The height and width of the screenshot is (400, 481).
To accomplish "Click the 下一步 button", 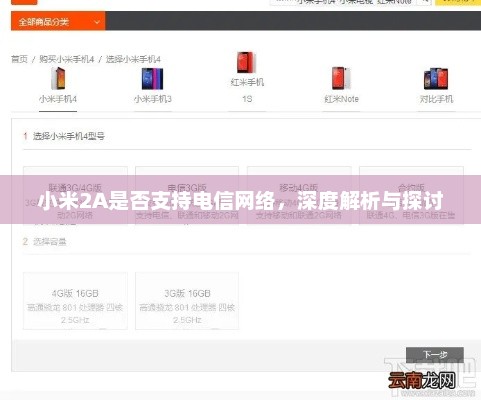I will click(435, 355).
